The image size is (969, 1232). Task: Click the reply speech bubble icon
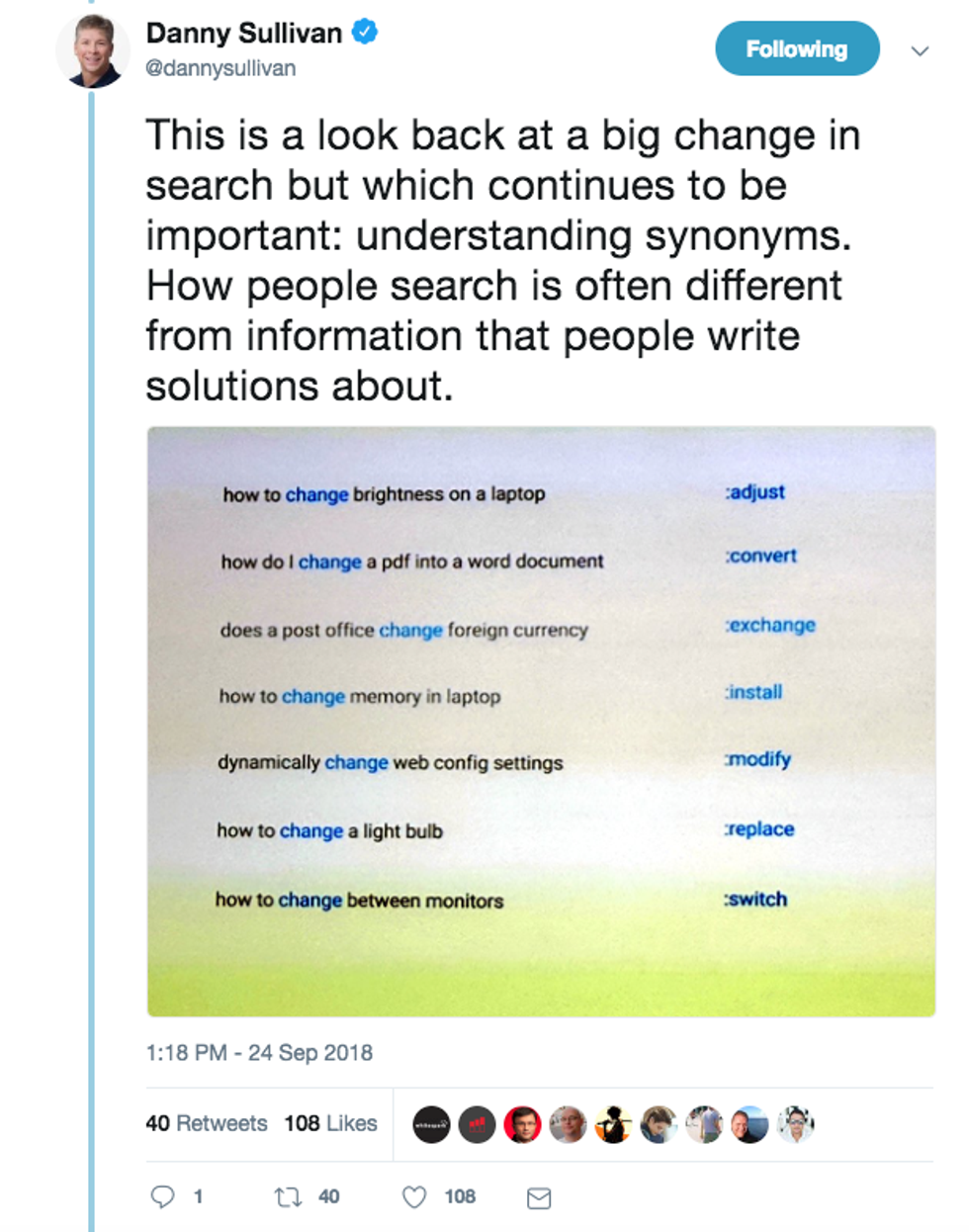pyautogui.click(x=162, y=1197)
